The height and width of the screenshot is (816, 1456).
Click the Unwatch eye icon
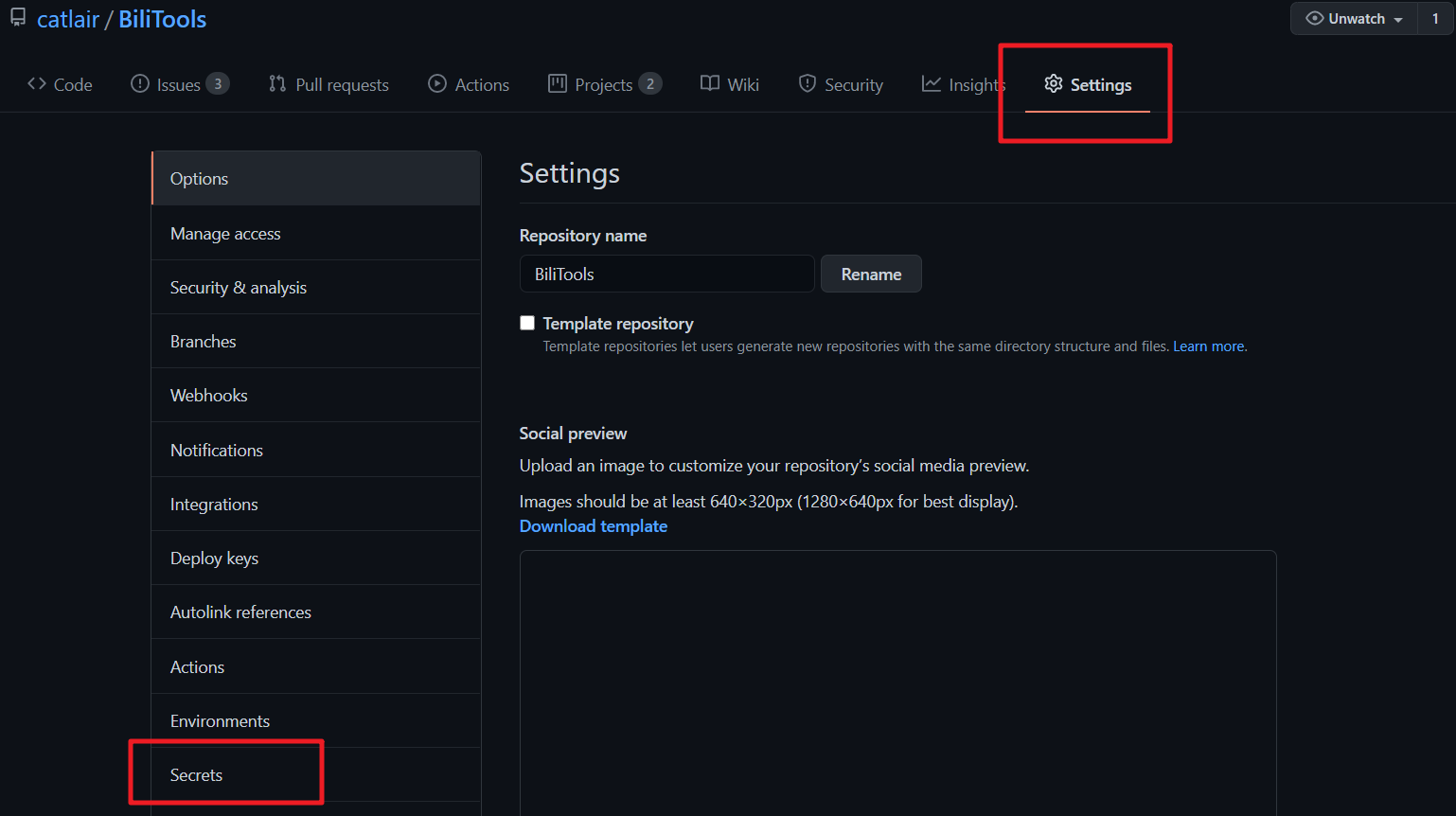(x=1314, y=18)
